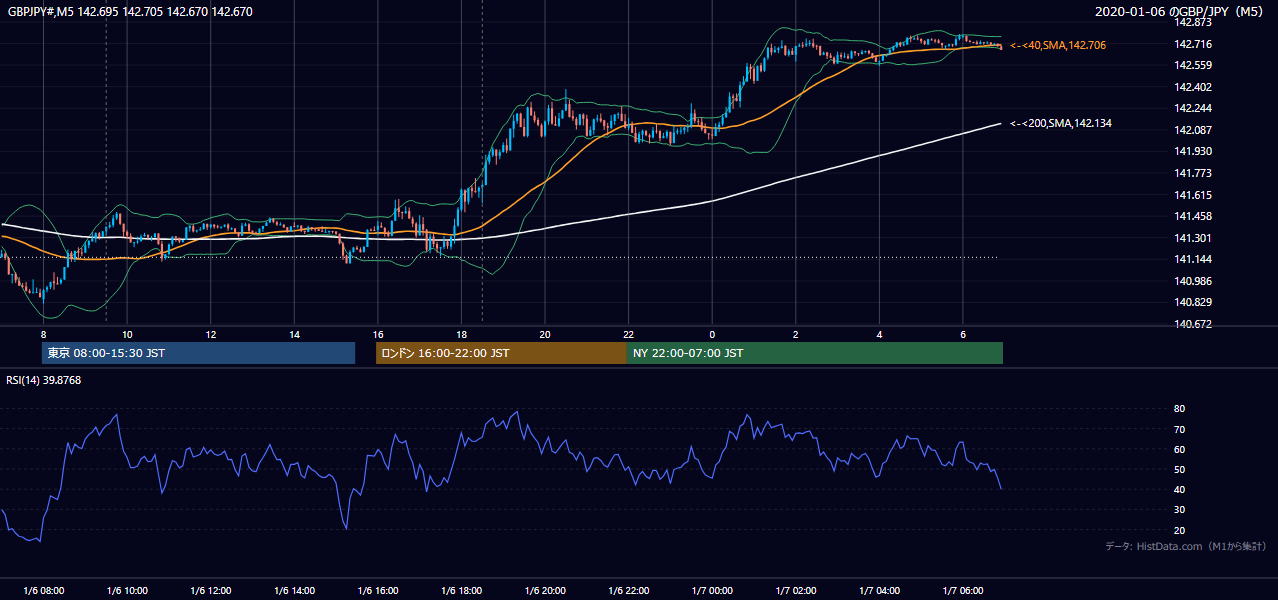Viewport: 1278px width, 600px height.
Task: Click the date label 1/6 08:00
Action: (x=43, y=590)
